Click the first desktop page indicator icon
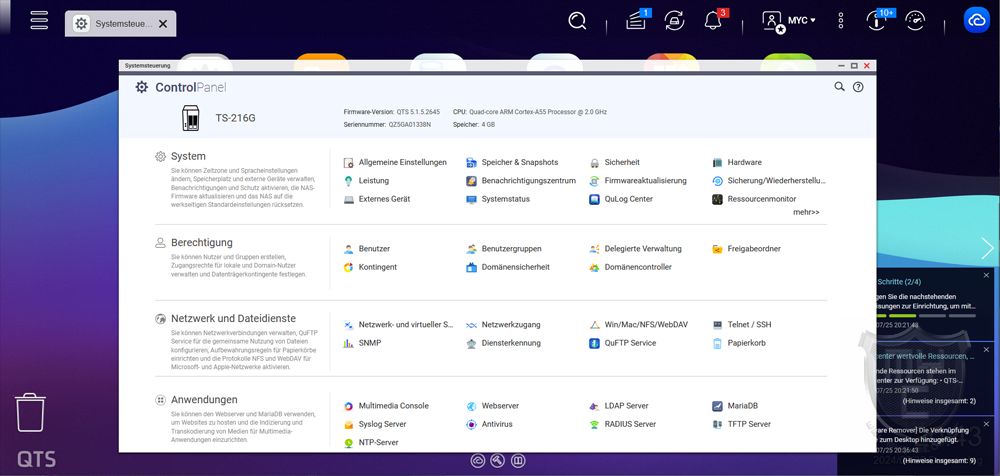The image size is (1000, 476). [x=478, y=460]
